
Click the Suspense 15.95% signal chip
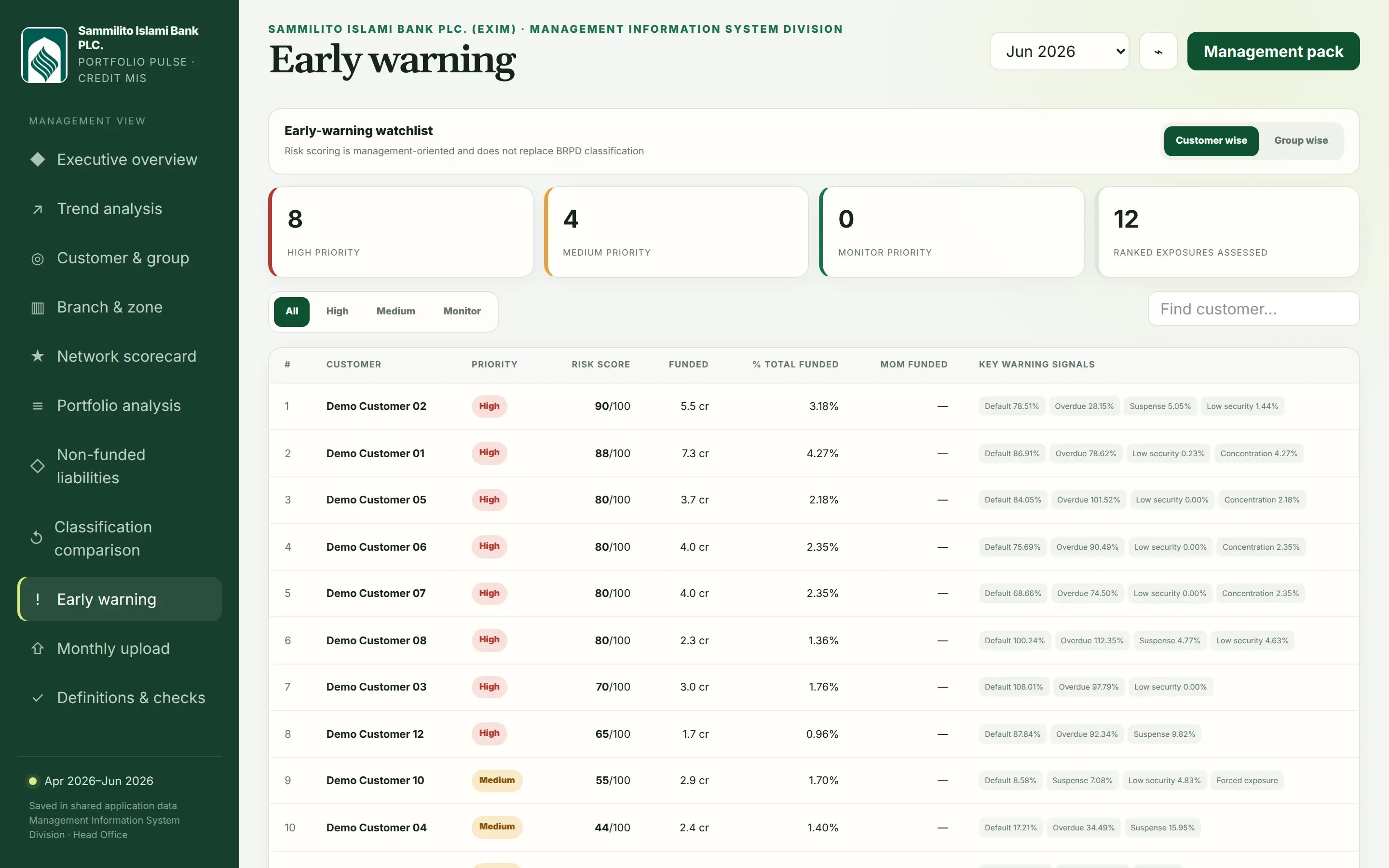[1162, 828]
